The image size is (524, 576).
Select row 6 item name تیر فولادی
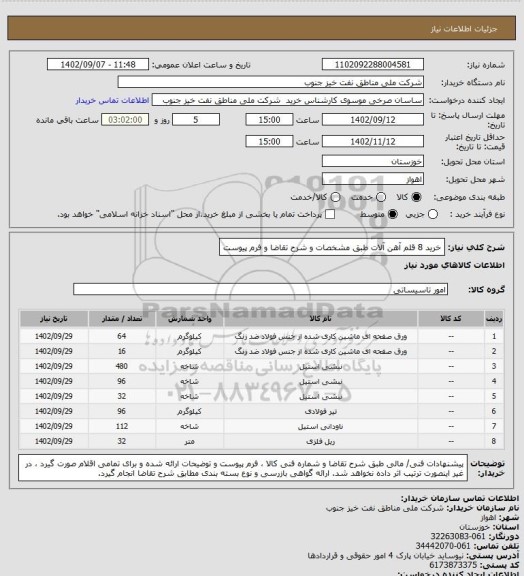pyautogui.click(x=320, y=411)
